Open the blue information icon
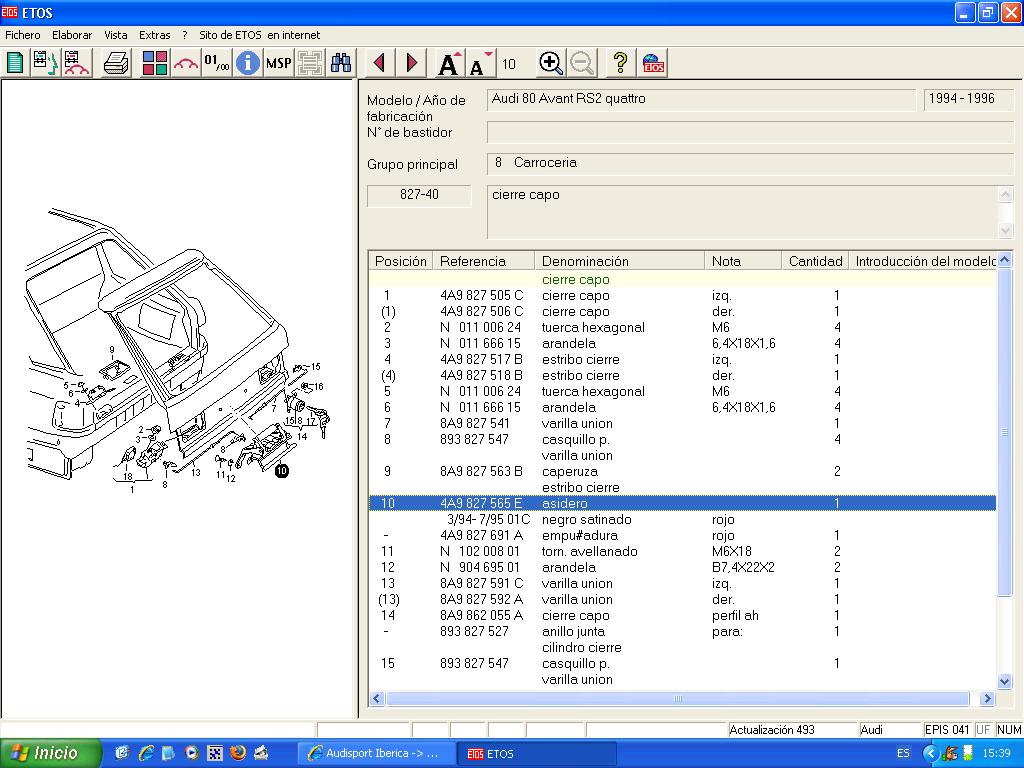 click(x=248, y=63)
